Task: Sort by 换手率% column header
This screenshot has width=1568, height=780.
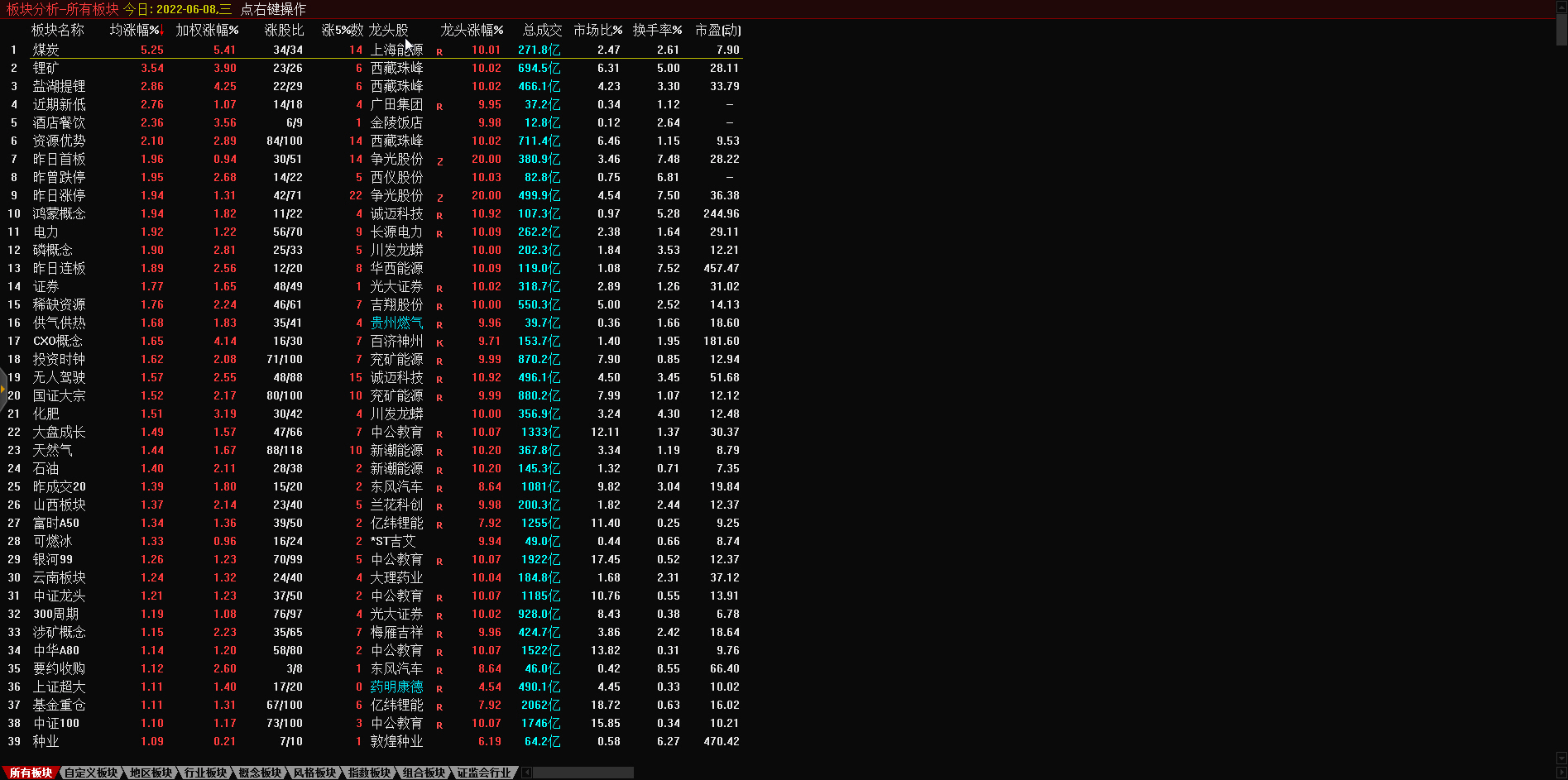Action: 657,30
